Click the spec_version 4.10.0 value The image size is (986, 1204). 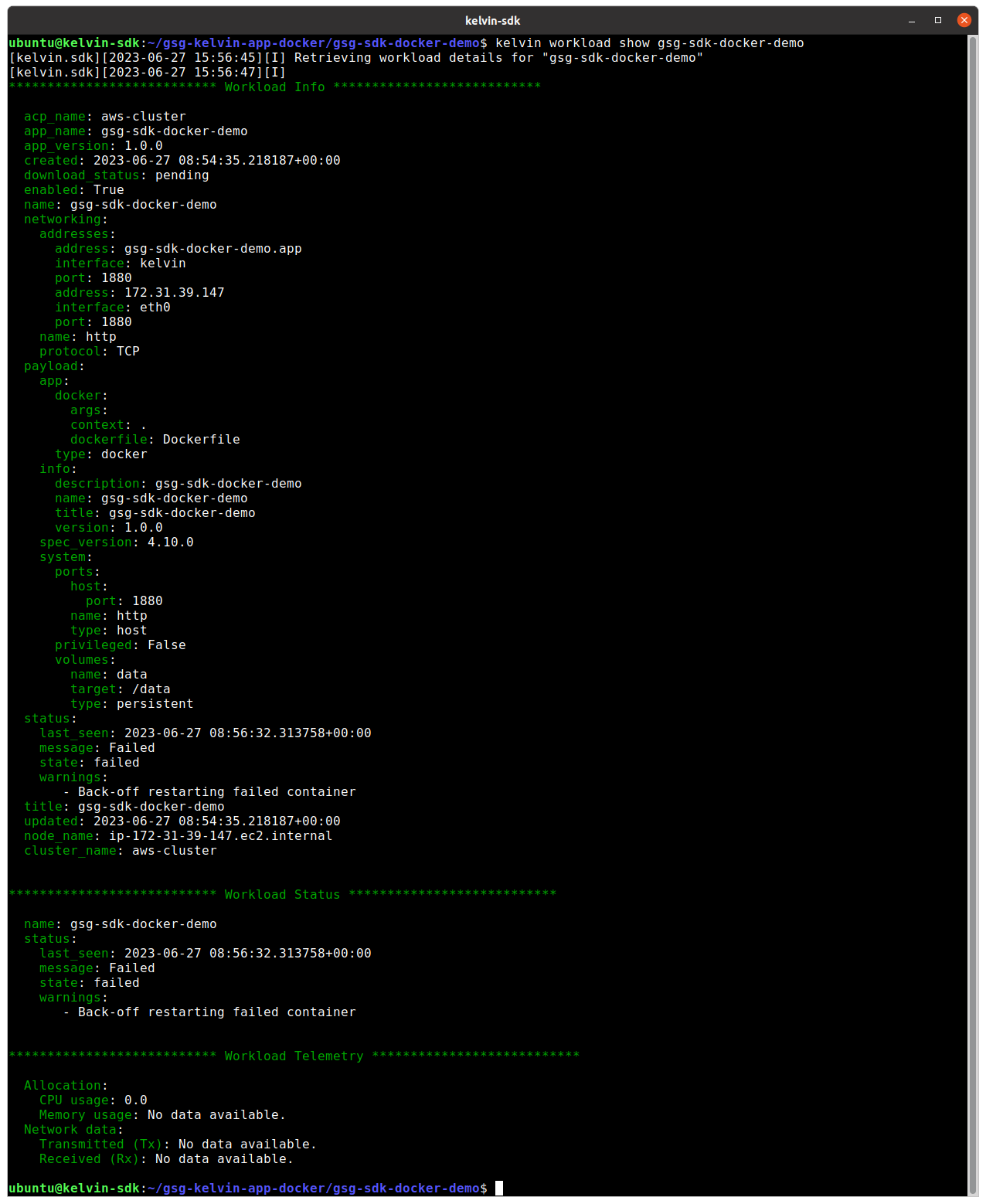click(x=171, y=542)
